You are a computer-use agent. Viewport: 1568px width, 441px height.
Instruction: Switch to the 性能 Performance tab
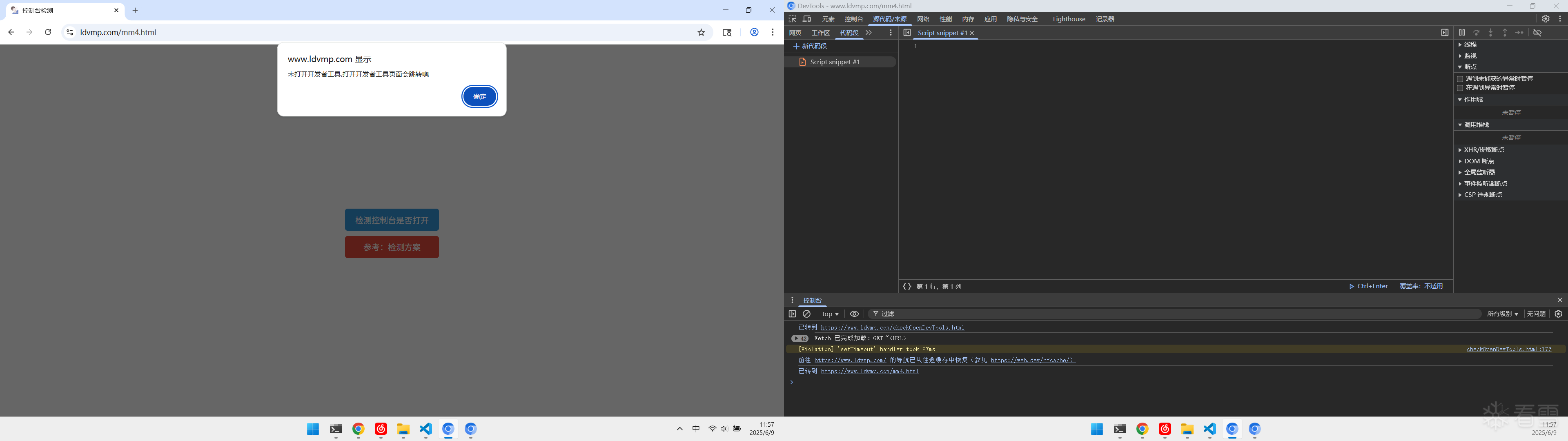pyautogui.click(x=945, y=19)
